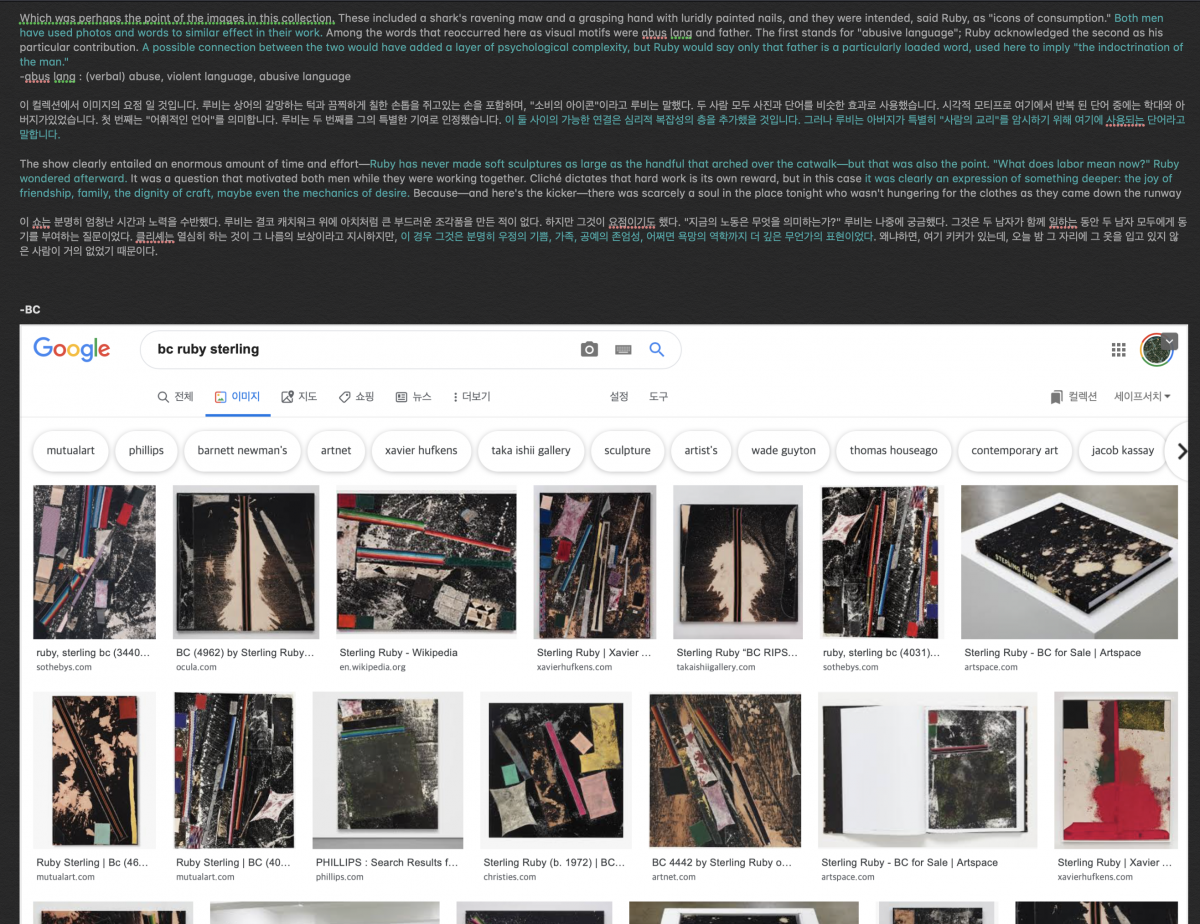1200x924 pixels.
Task: Open the Google account profile avatar
Action: pos(1157,349)
